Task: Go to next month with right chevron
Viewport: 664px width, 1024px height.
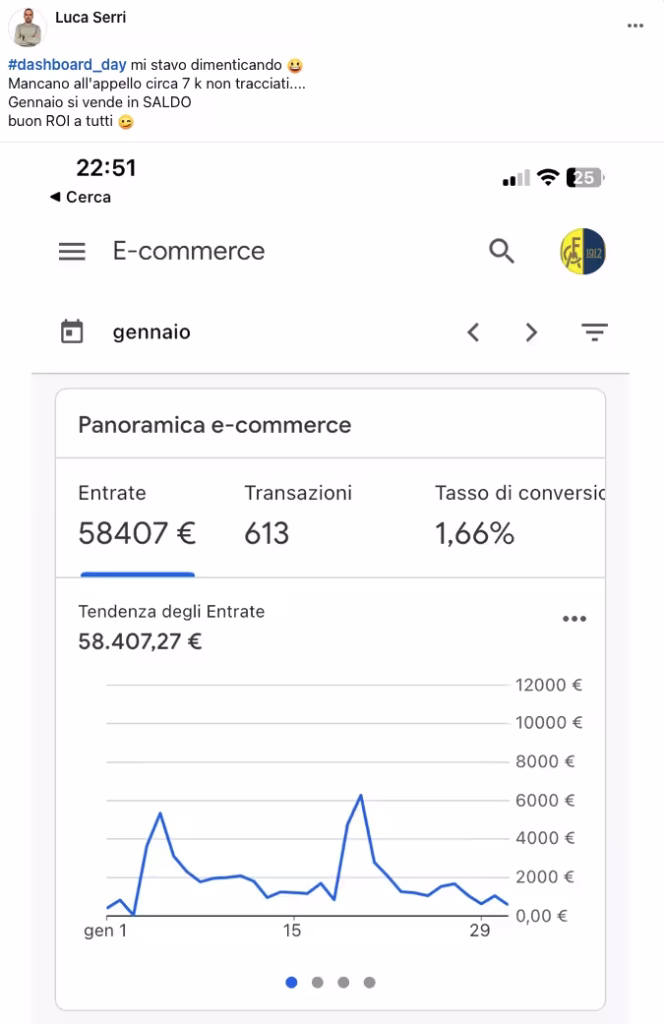Action: (x=531, y=332)
